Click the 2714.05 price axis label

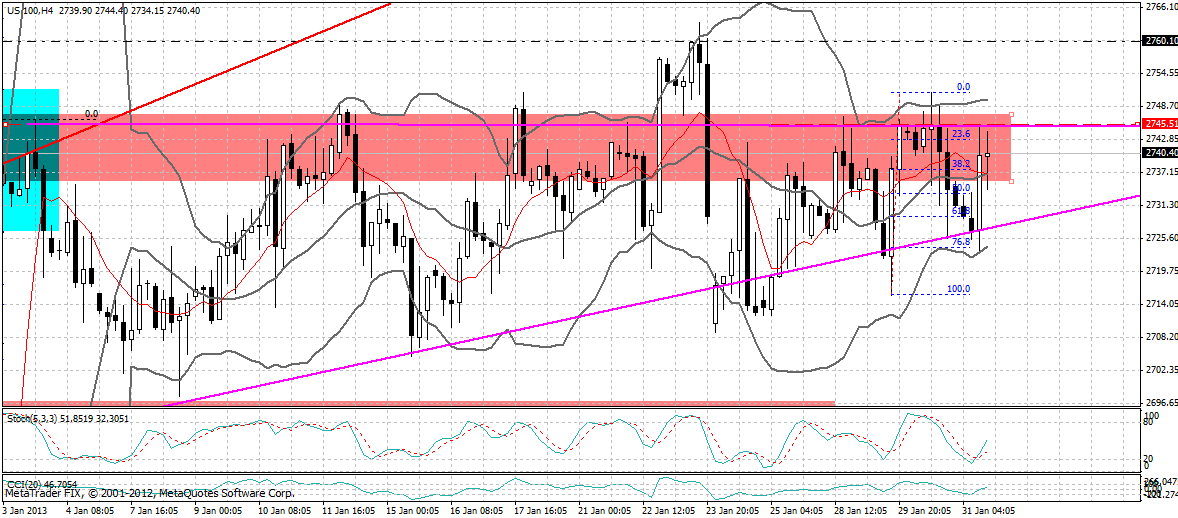pyautogui.click(x=1161, y=304)
